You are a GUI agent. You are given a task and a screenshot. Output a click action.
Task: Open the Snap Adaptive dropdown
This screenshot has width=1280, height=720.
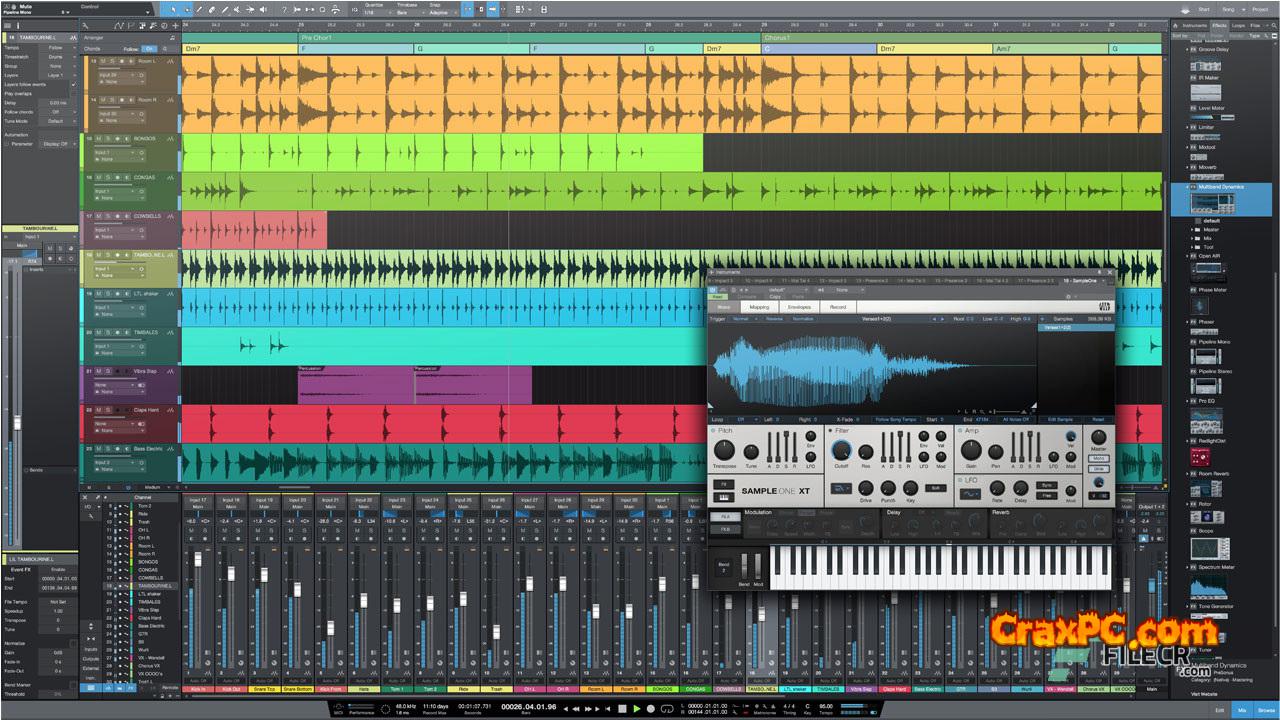tap(439, 11)
